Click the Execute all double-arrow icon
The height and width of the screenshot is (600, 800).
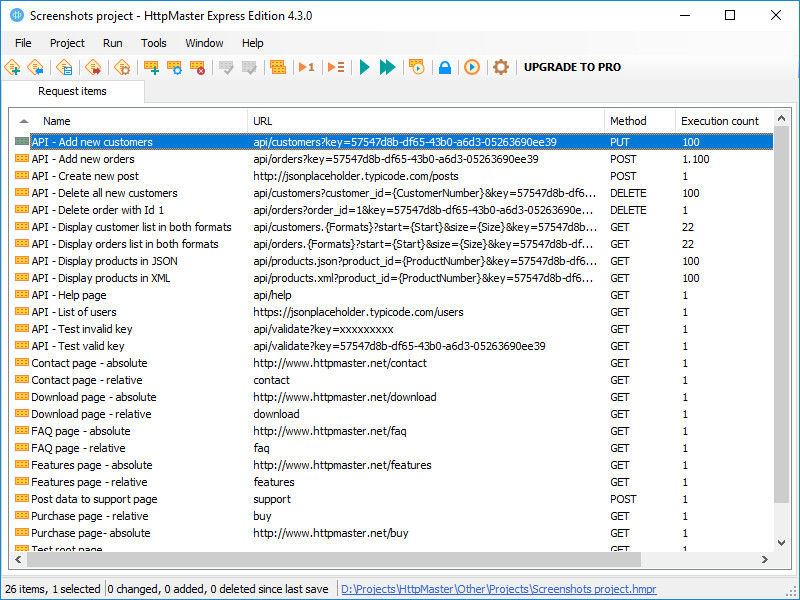[388, 67]
